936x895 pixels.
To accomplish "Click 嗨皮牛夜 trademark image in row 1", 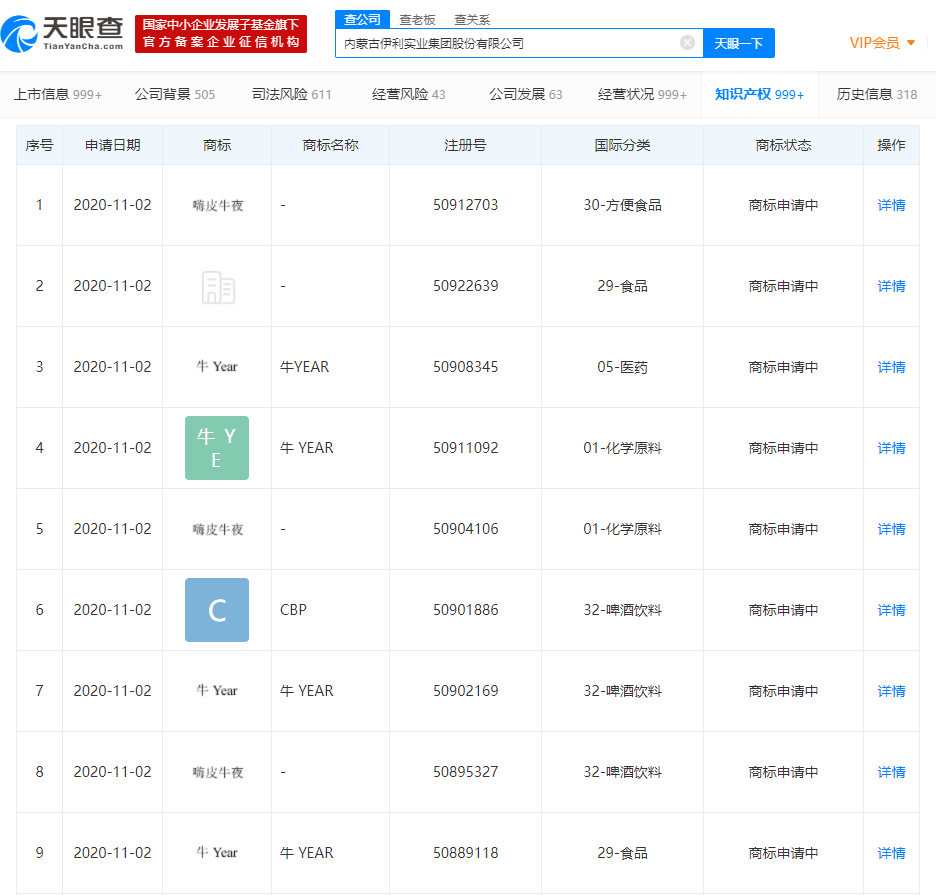I will (x=217, y=205).
